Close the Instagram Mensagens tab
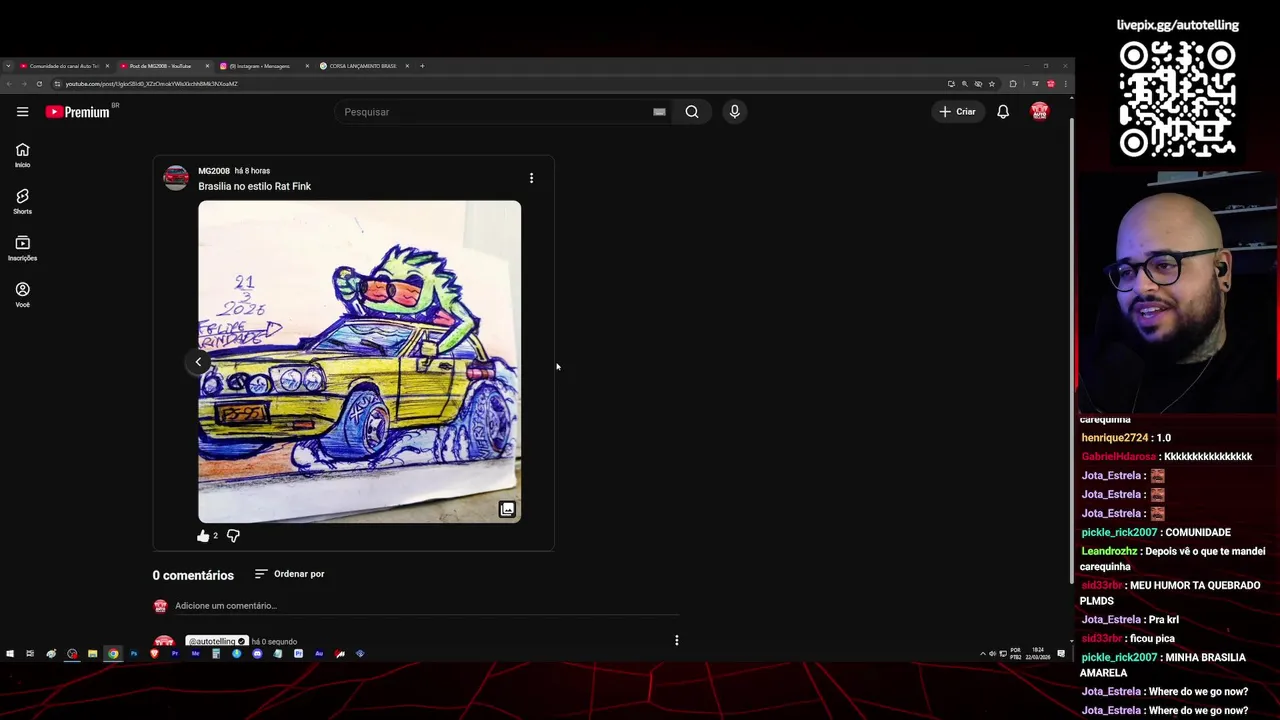This screenshot has height=720, width=1280. click(x=307, y=66)
